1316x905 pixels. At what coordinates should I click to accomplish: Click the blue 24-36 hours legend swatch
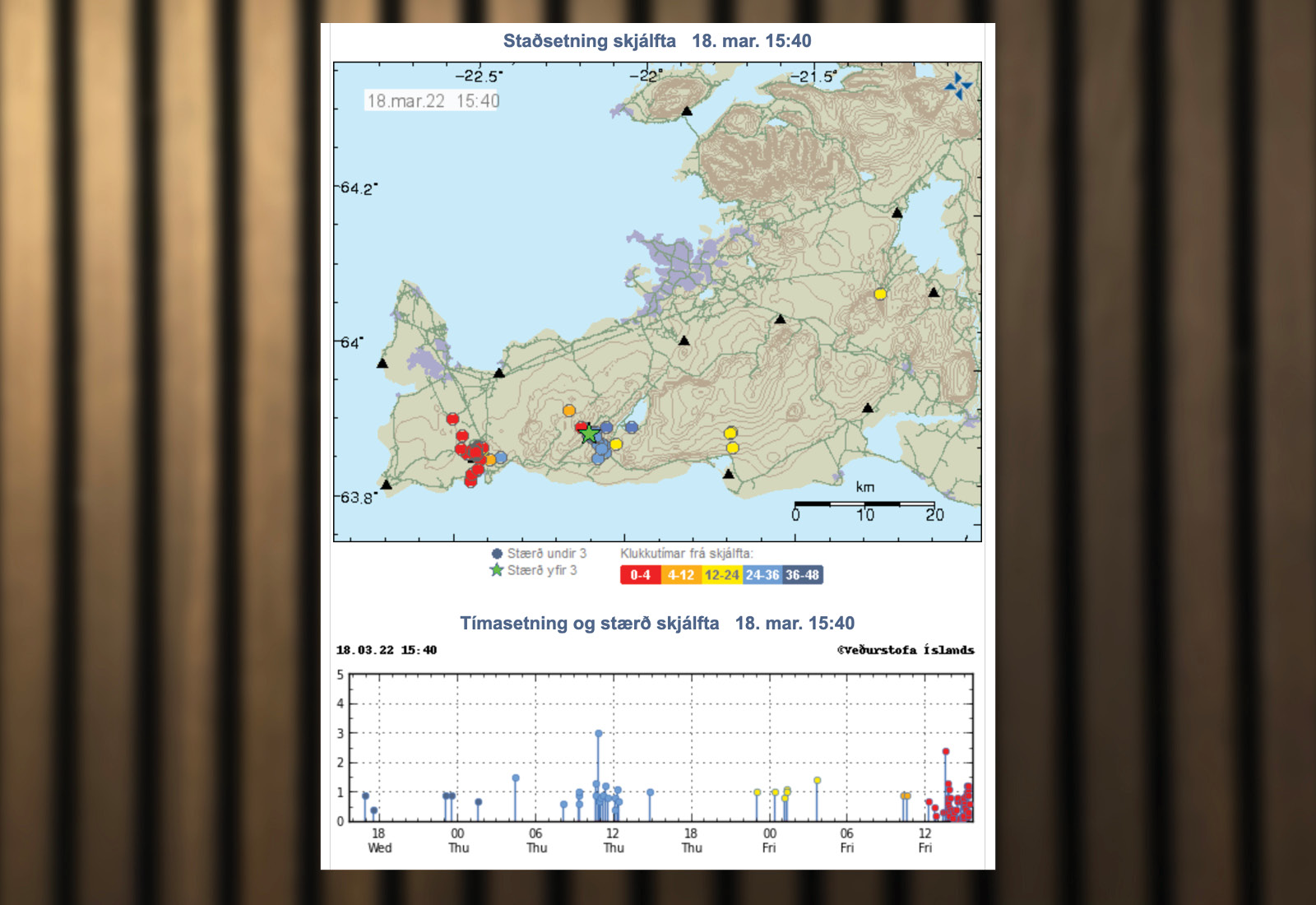762,575
